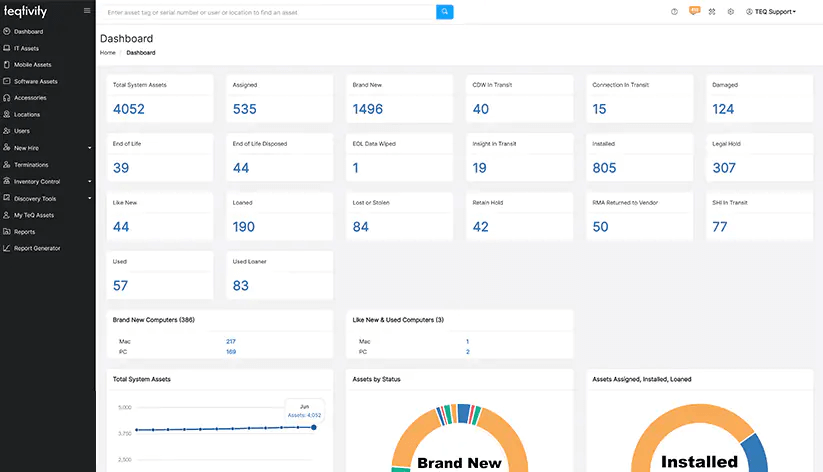Click the Report Generator chart icon
The height and width of the screenshot is (472, 823).
tap(6, 248)
